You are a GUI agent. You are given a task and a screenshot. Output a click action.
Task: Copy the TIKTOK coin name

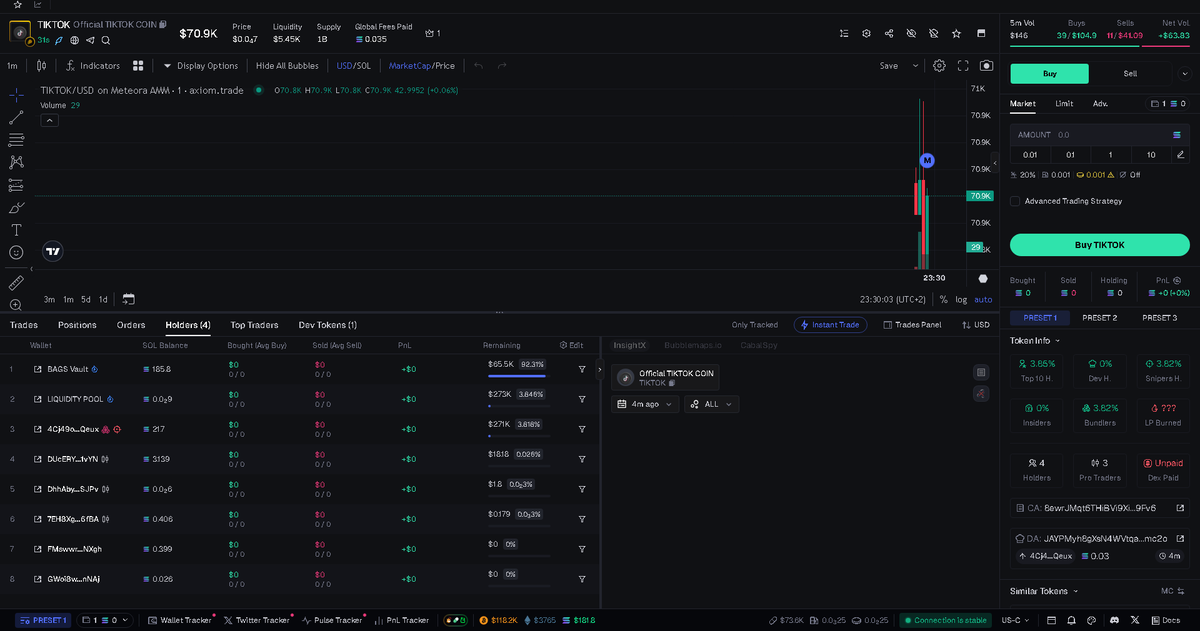click(163, 23)
